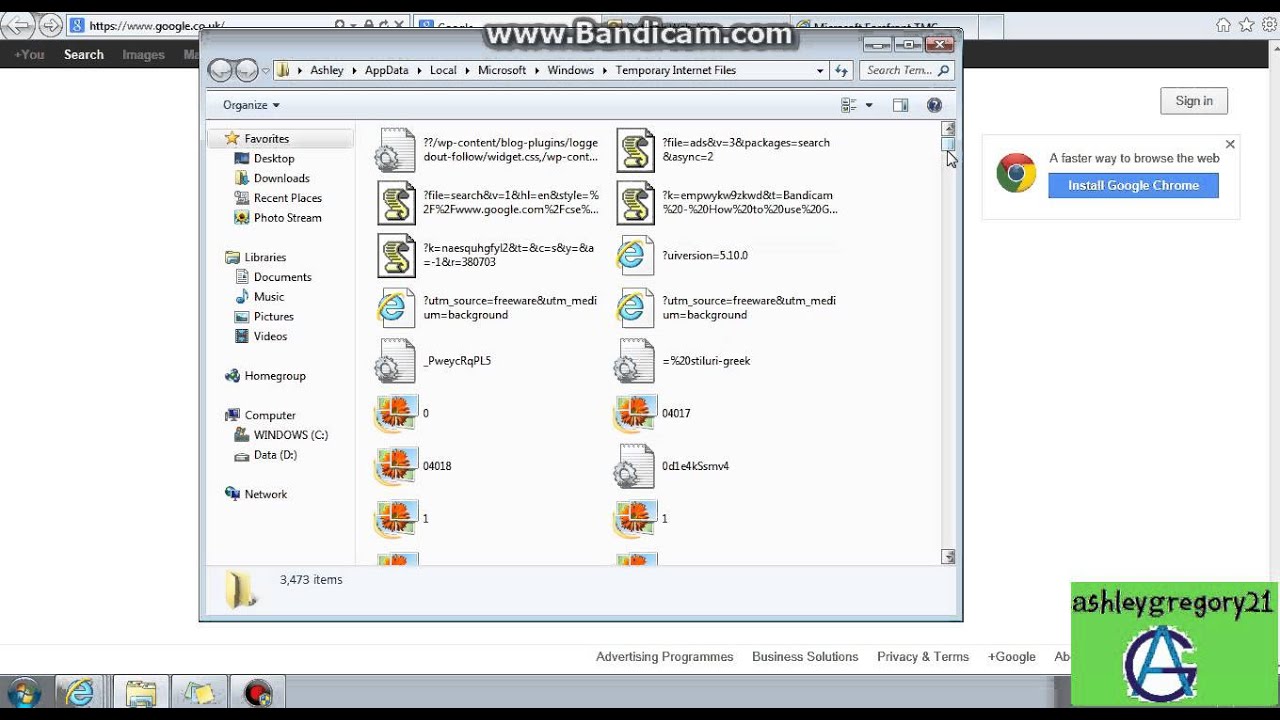Click Microsoft in the address path
The height and width of the screenshot is (720, 1280).
pyautogui.click(x=502, y=70)
